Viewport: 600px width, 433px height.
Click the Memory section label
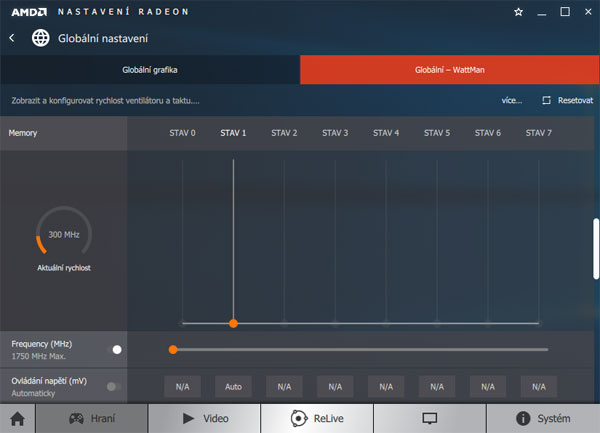coord(23,133)
